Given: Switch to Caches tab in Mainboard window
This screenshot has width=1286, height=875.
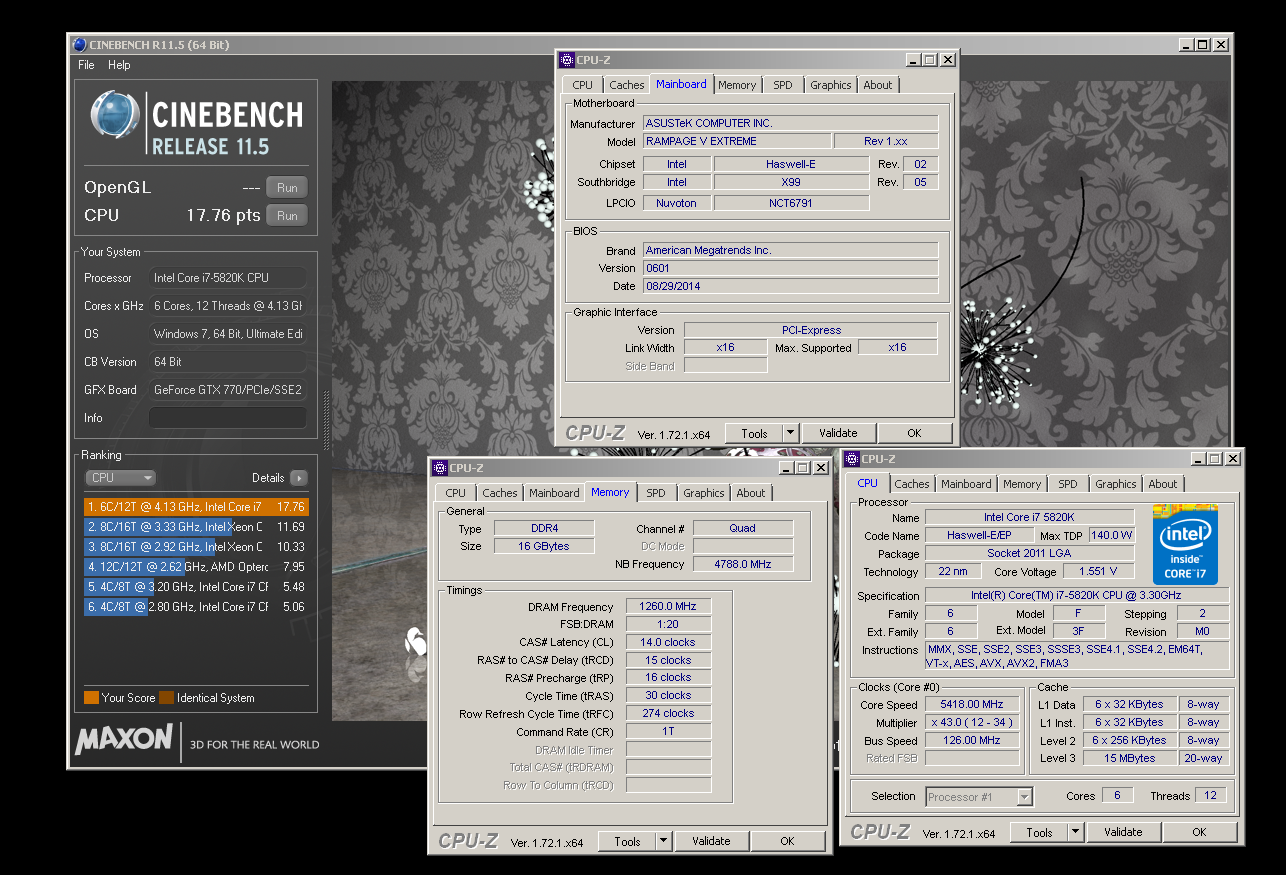Looking at the screenshot, I should click(x=627, y=85).
